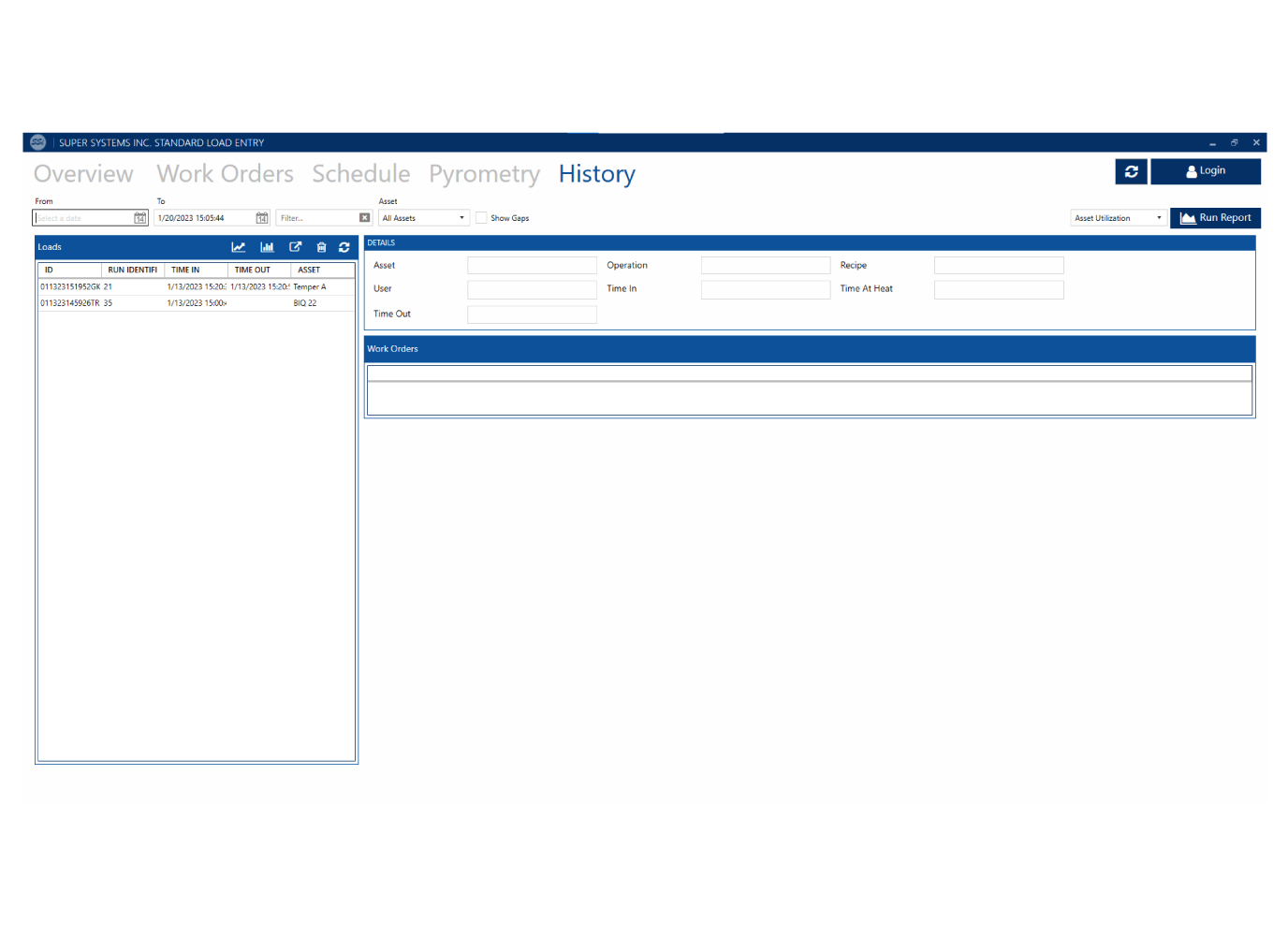Click the Run Report button
The image size is (1288, 936).
[1216, 217]
